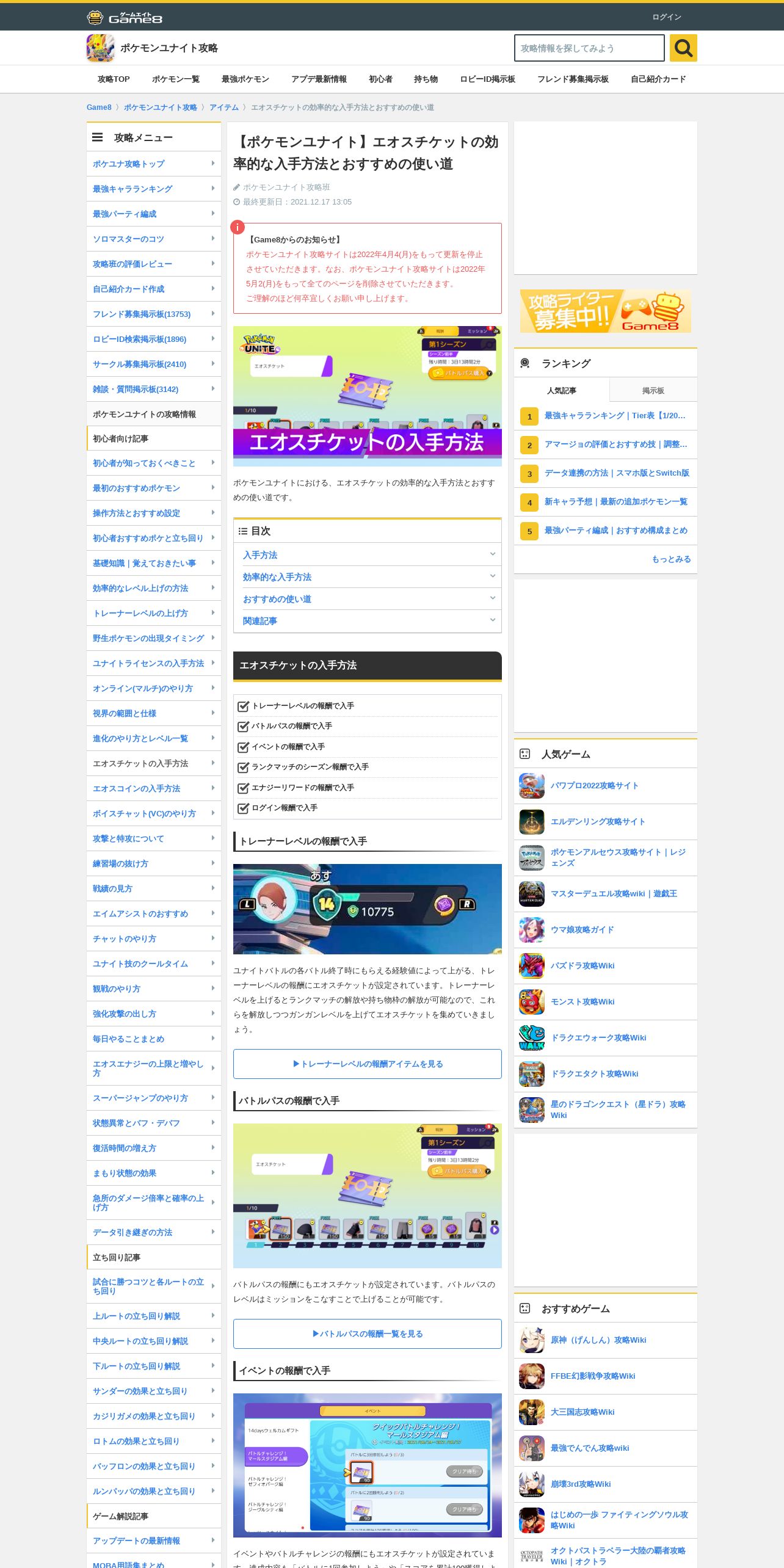This screenshot has height=1568, width=784.
Task: Open the ドラクエウォーク攻略Wiki game icon
Action: pos(532,1038)
